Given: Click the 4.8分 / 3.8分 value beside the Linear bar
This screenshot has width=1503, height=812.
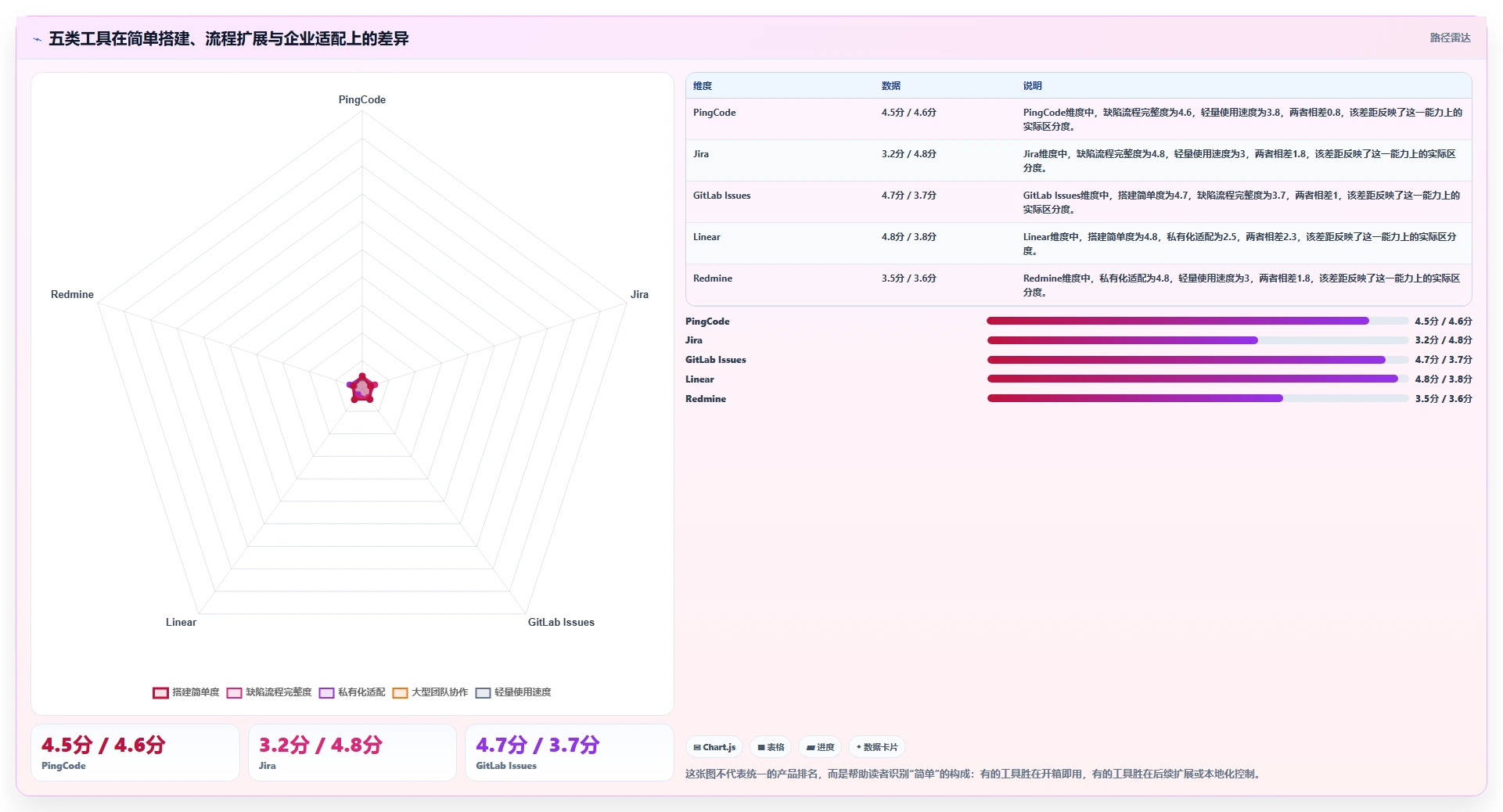Looking at the screenshot, I should point(1444,379).
